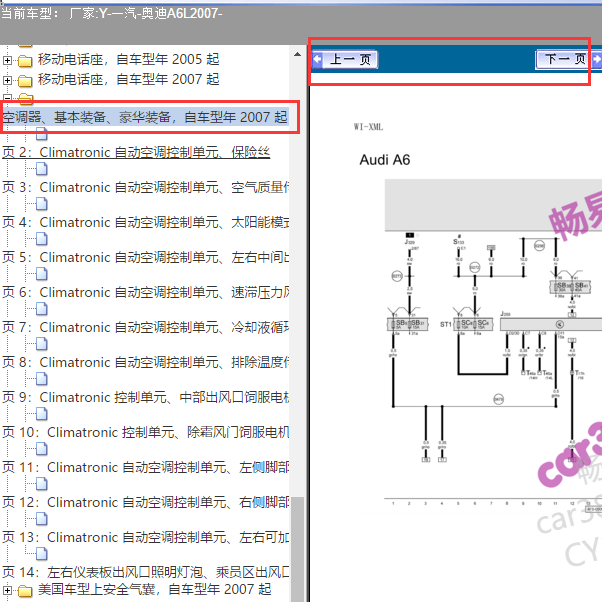602x602 pixels.
Task: Open 页 9: 中部出风口伺服电机 page
Action: pyautogui.click(x=146, y=397)
